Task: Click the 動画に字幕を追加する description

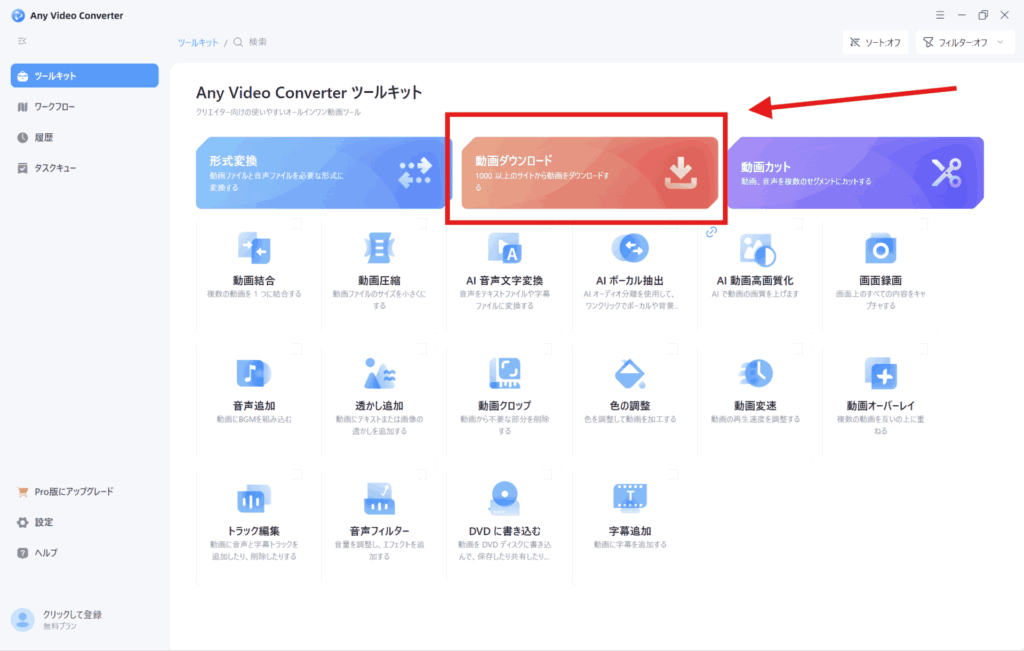Action: click(x=630, y=545)
